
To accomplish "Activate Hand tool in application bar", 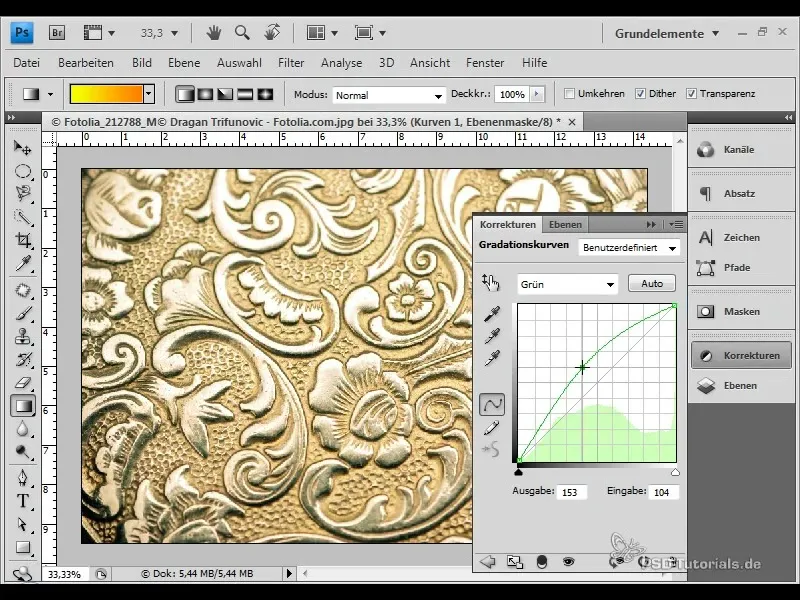I will pyautogui.click(x=214, y=33).
